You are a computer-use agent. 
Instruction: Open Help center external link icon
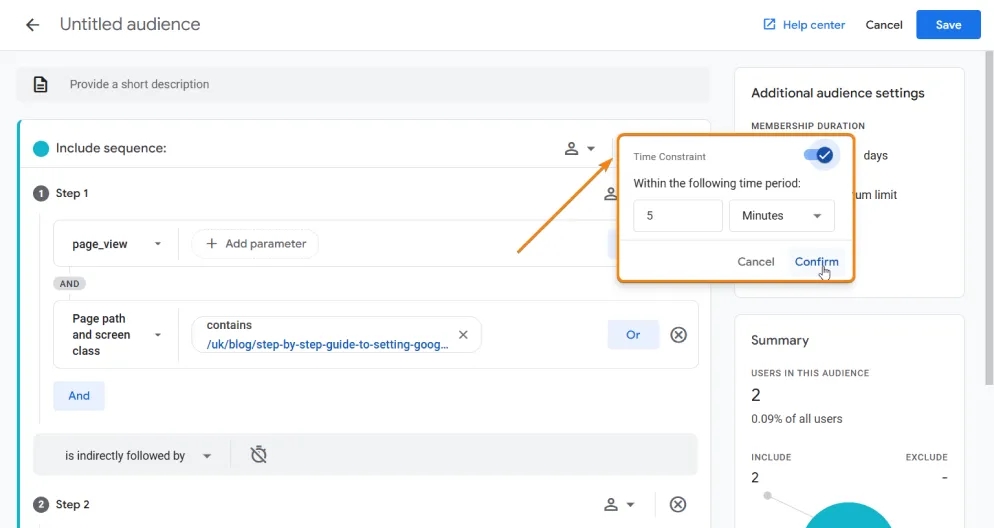[769, 24]
